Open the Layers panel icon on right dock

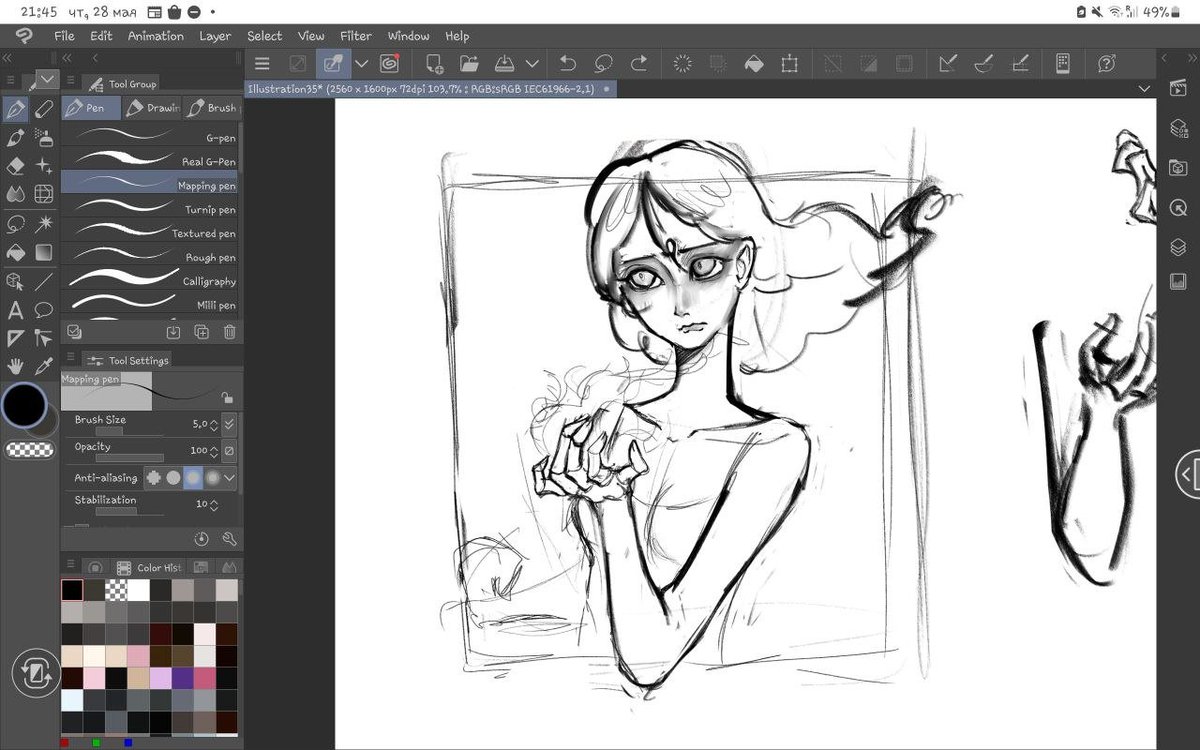[x=1178, y=246]
